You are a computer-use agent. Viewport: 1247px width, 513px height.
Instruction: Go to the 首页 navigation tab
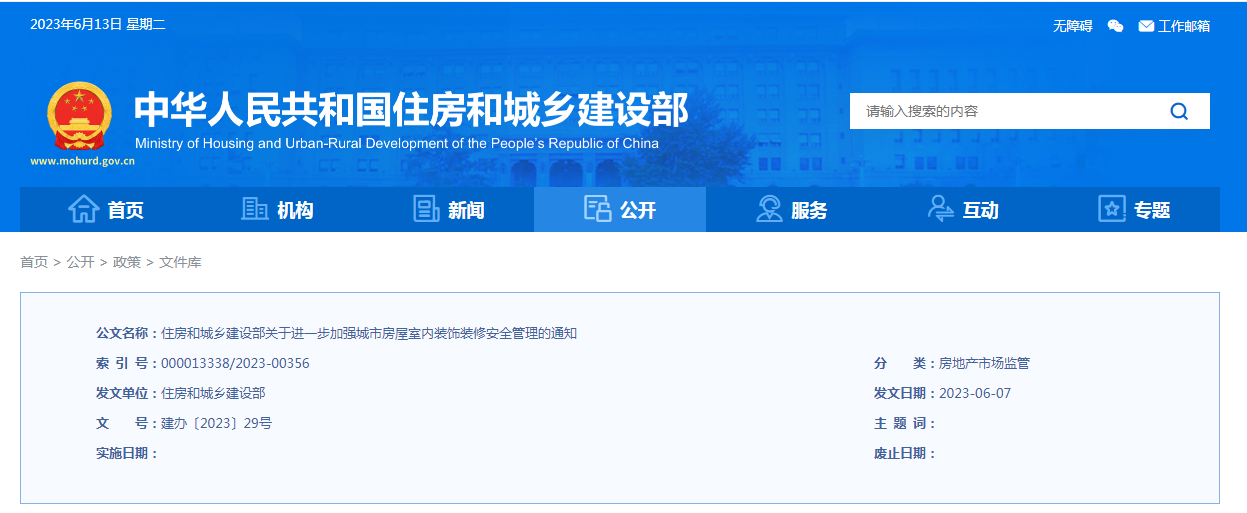point(106,209)
